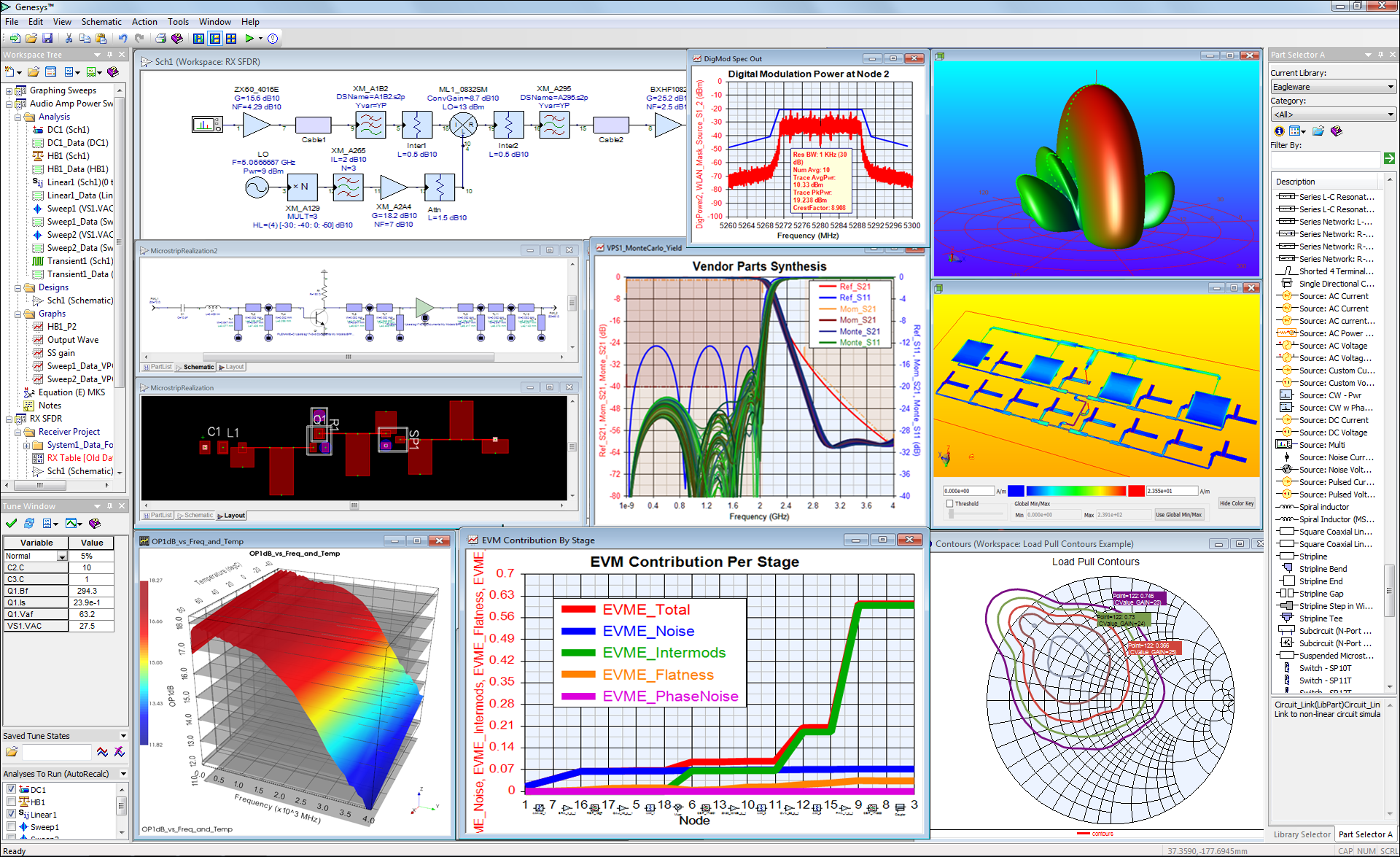This screenshot has width=1400, height=857.
Task: Click the help book icon on the main toolbar
Action: point(177,39)
